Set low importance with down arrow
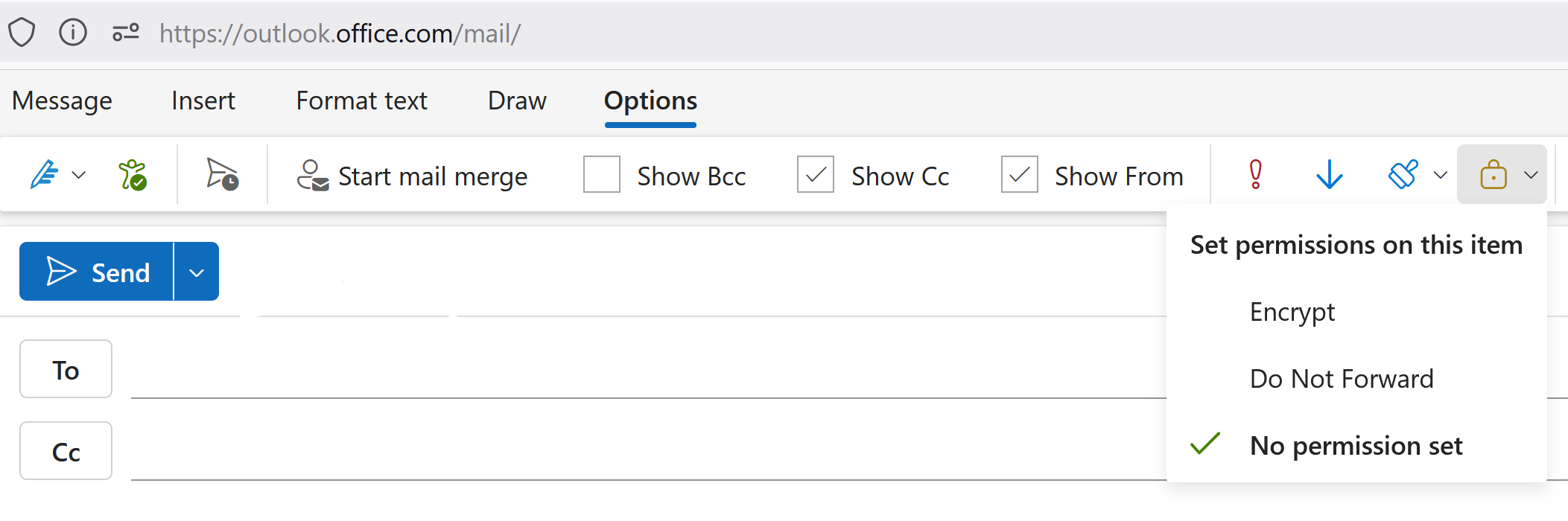Image resolution: width=1568 pixels, height=521 pixels. (1329, 175)
